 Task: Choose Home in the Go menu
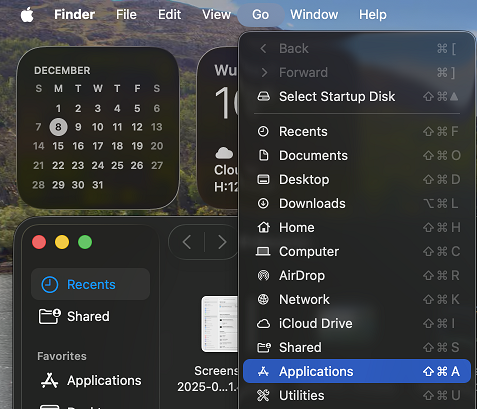click(357, 227)
